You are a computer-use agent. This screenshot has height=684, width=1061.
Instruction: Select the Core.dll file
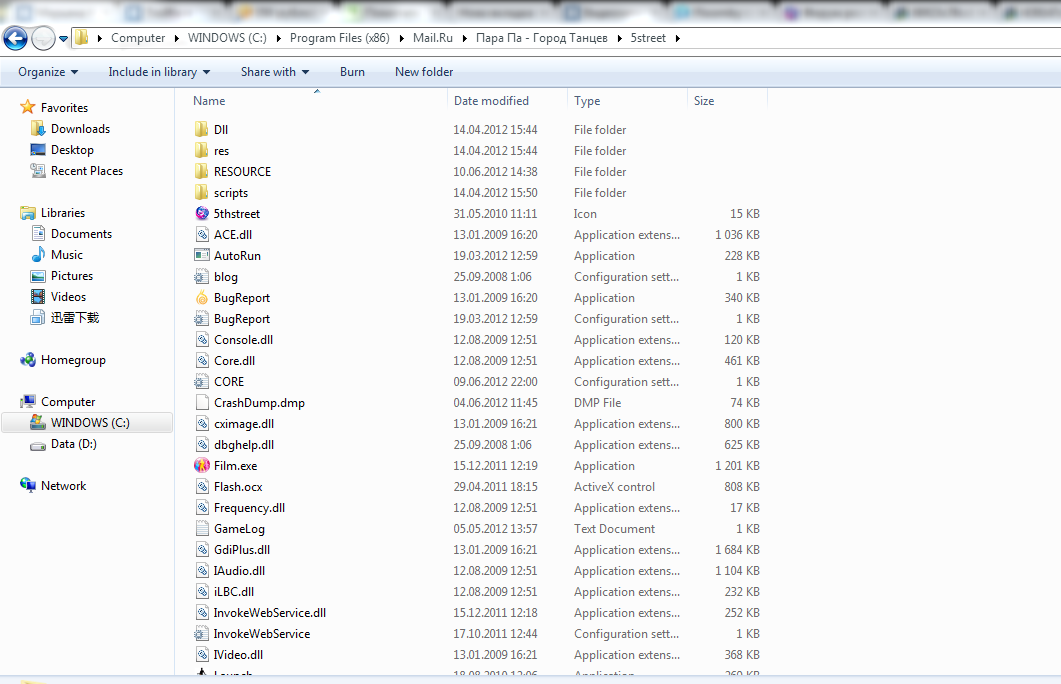coord(234,361)
